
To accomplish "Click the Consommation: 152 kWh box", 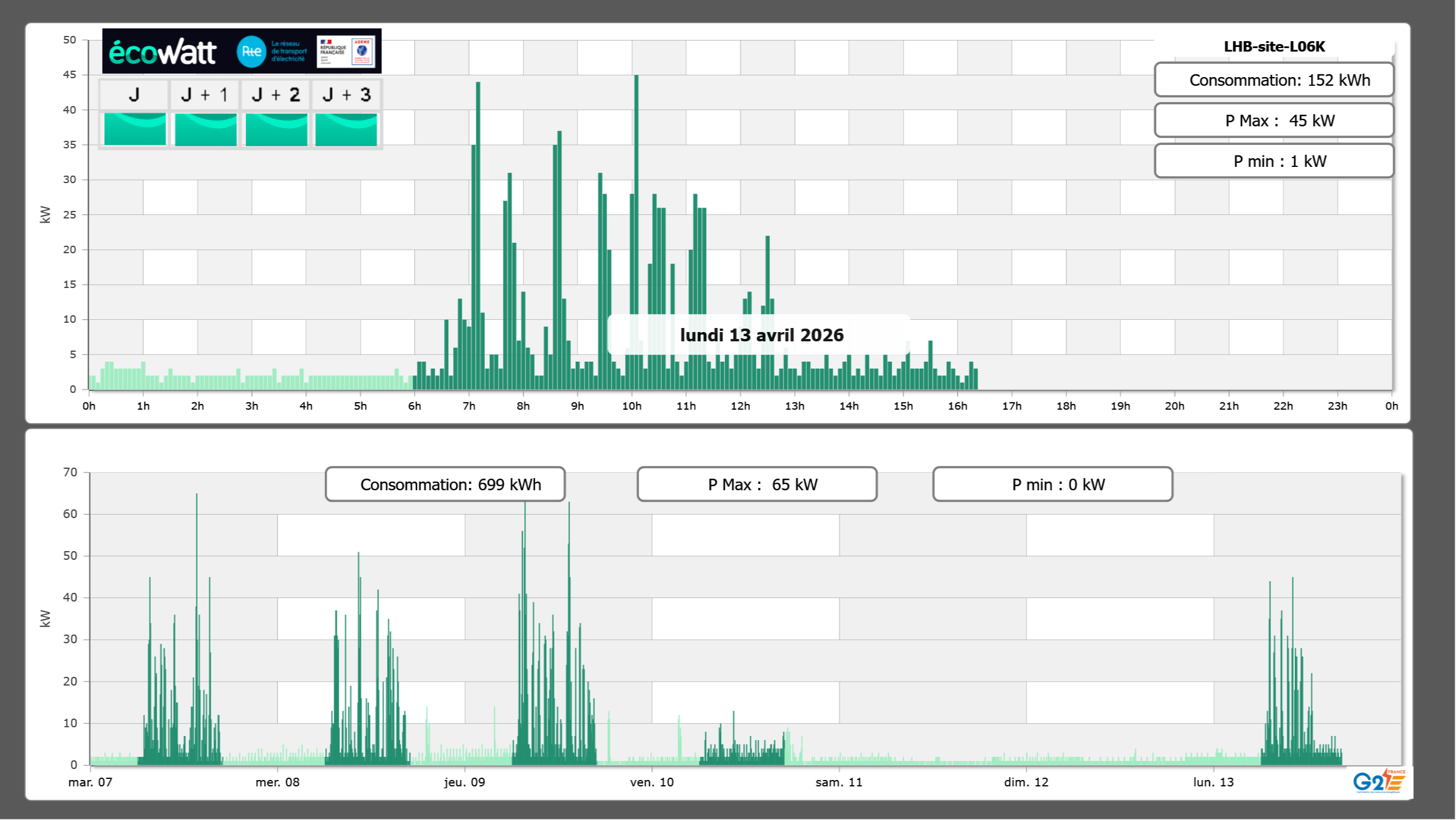I will tap(1273, 80).
